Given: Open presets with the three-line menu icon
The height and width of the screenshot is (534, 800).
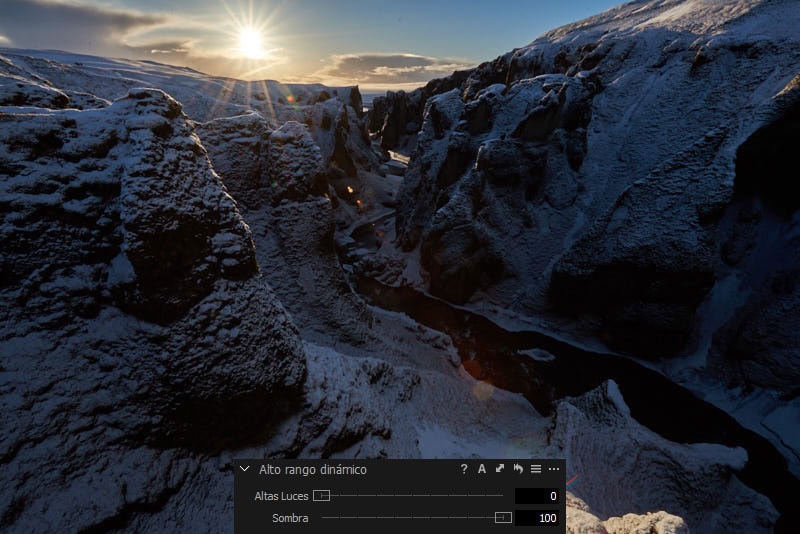Looking at the screenshot, I should point(536,469).
